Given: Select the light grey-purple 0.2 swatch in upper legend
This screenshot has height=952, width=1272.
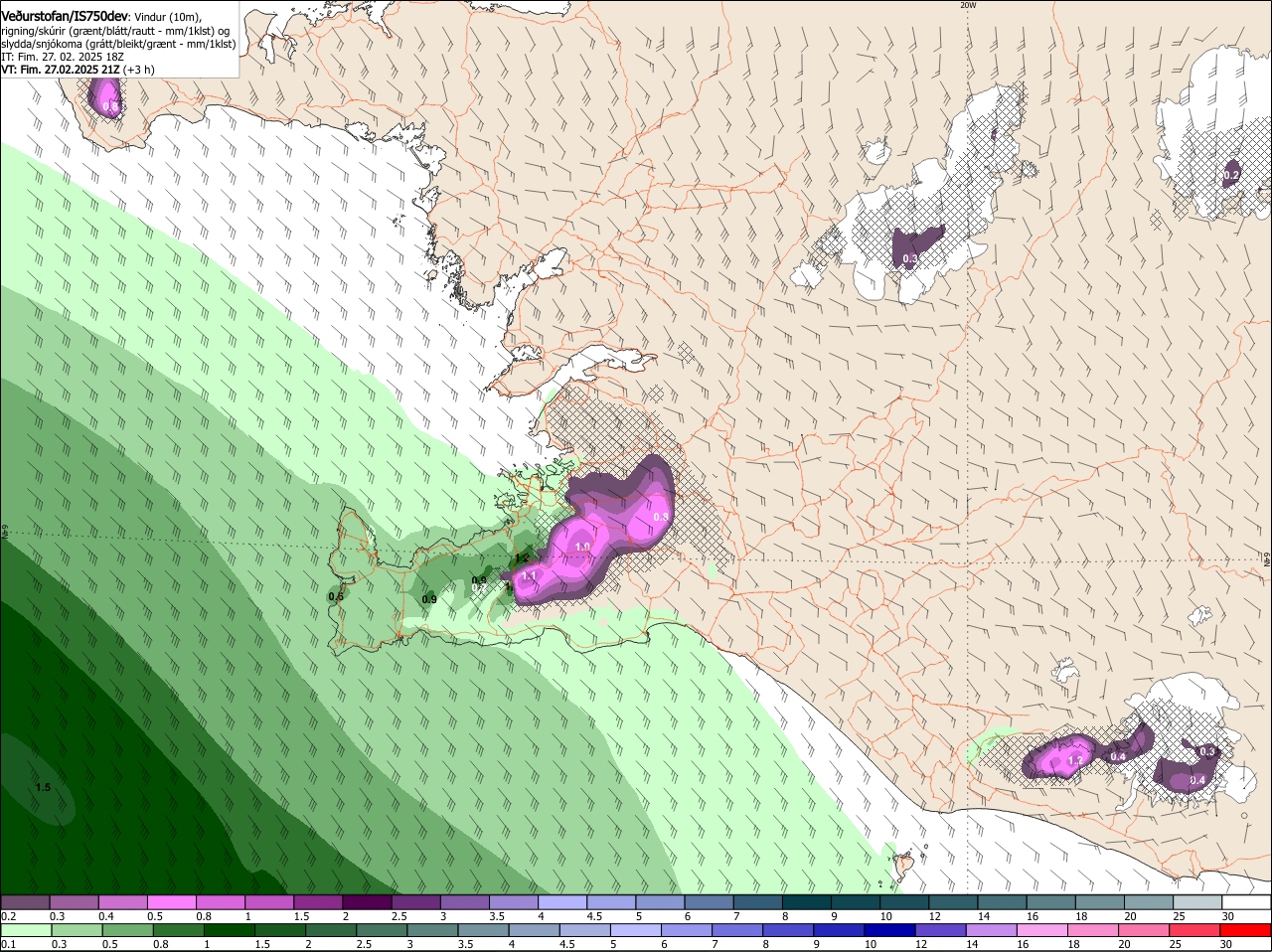Looking at the screenshot, I should 25,901.
